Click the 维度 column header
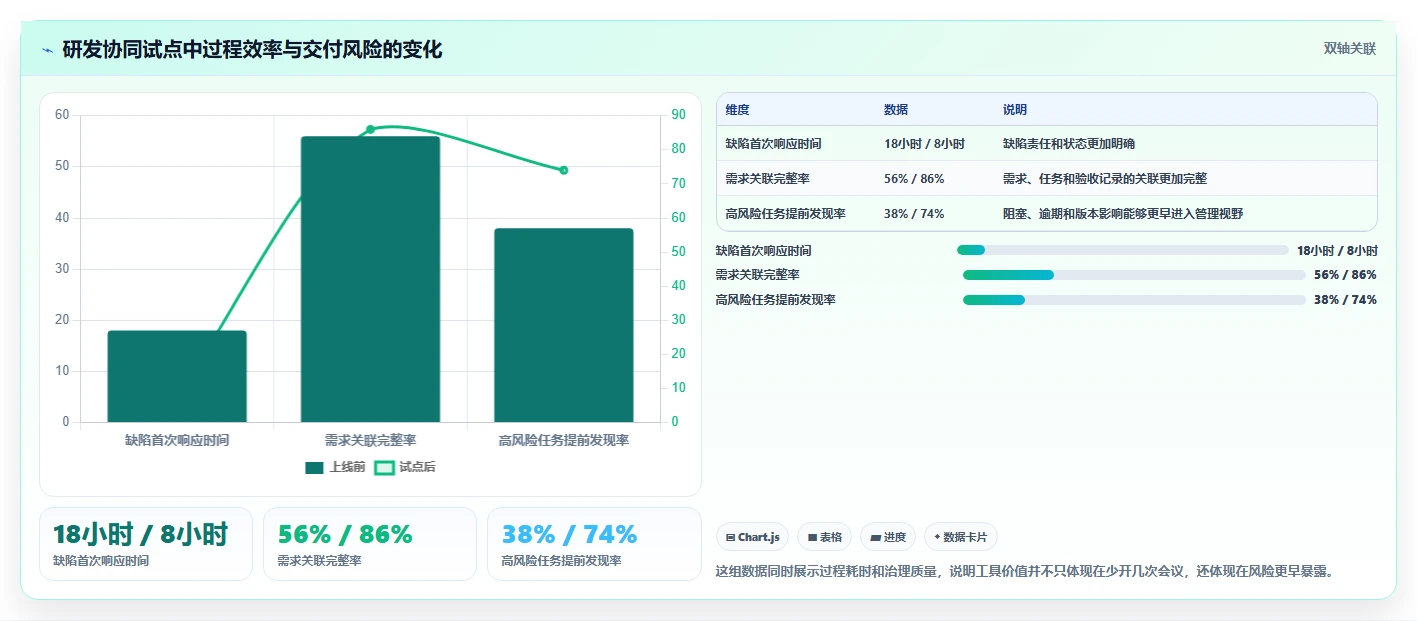The height and width of the screenshot is (621, 1417). coord(738,110)
